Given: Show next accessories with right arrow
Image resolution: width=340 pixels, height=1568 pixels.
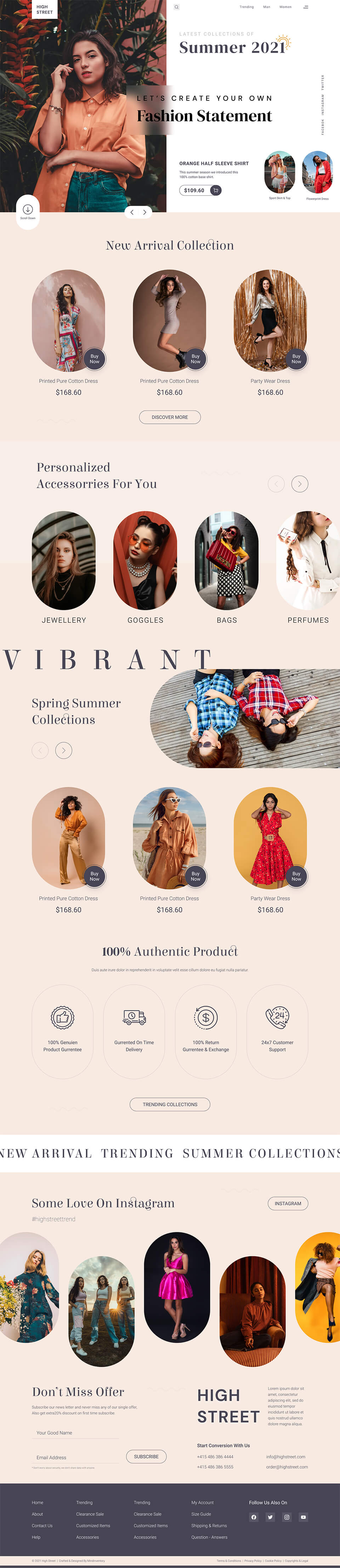Looking at the screenshot, I should click(x=300, y=484).
